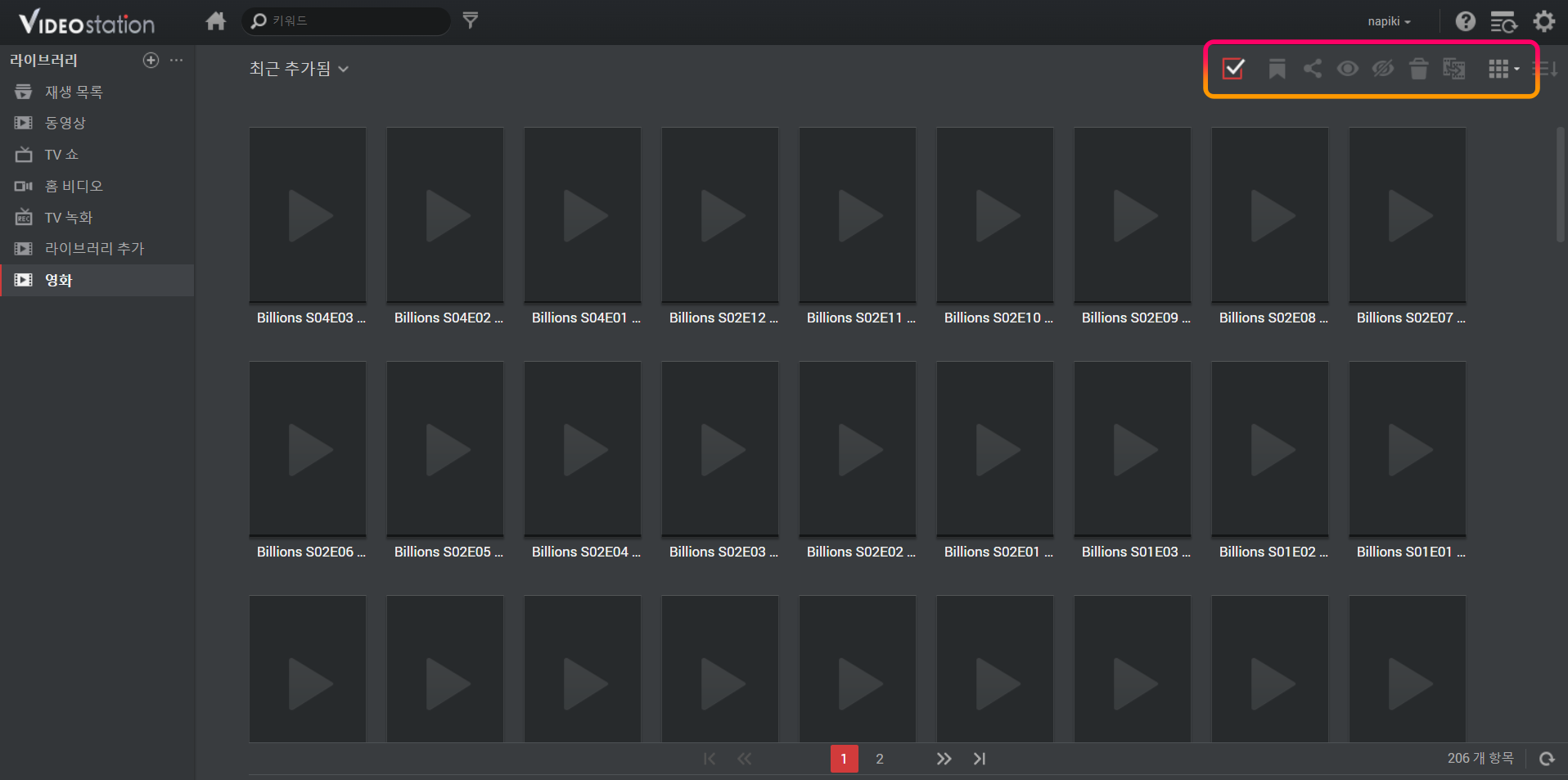Click the 라이브러리 section header
Viewport: 1568px width, 780px height.
(x=43, y=60)
